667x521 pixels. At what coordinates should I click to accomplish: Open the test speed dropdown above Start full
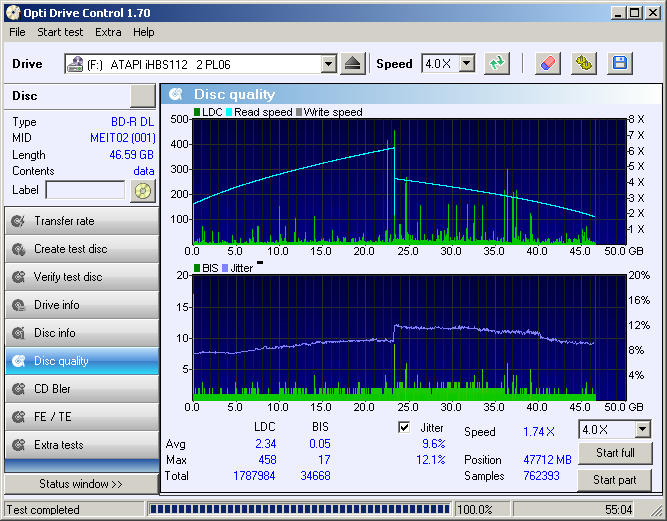[x=643, y=429]
